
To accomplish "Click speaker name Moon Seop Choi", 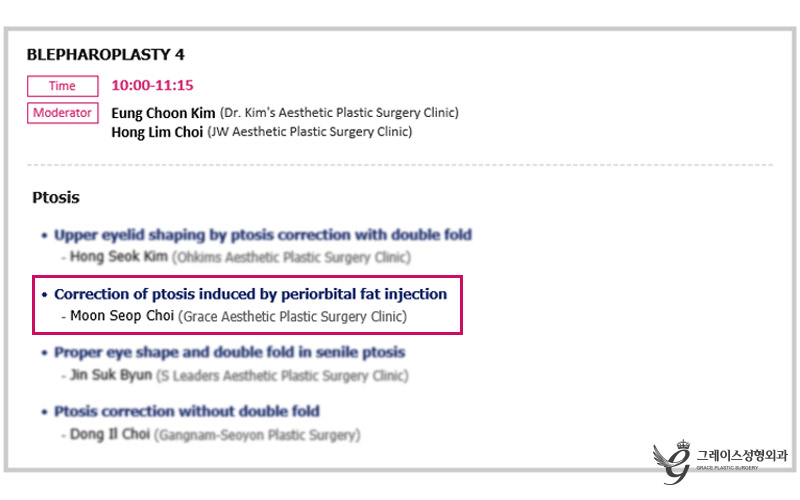I will click(122, 316).
